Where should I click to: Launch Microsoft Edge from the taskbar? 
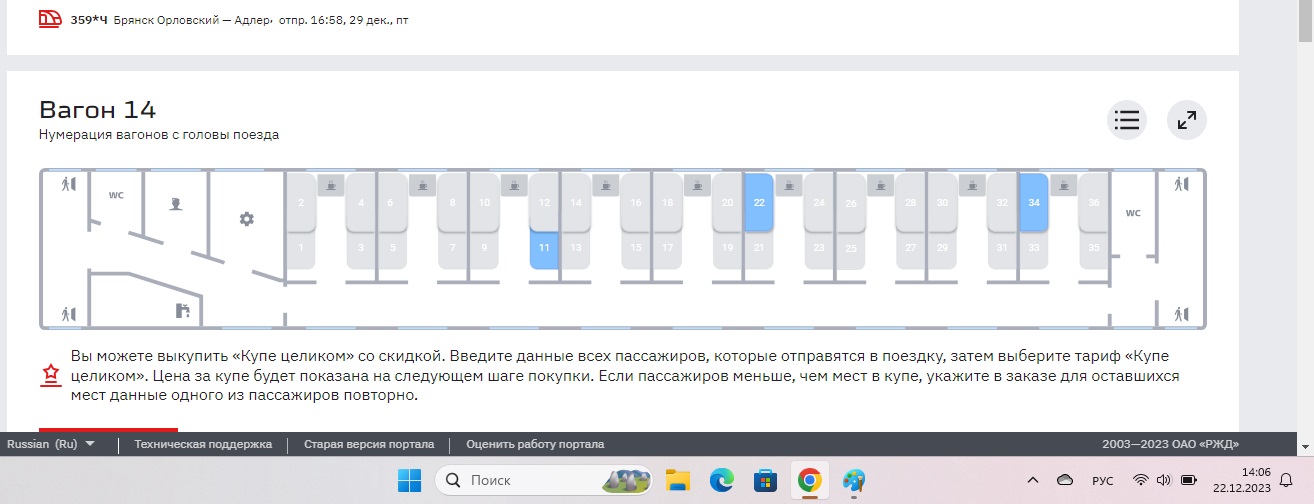point(722,481)
